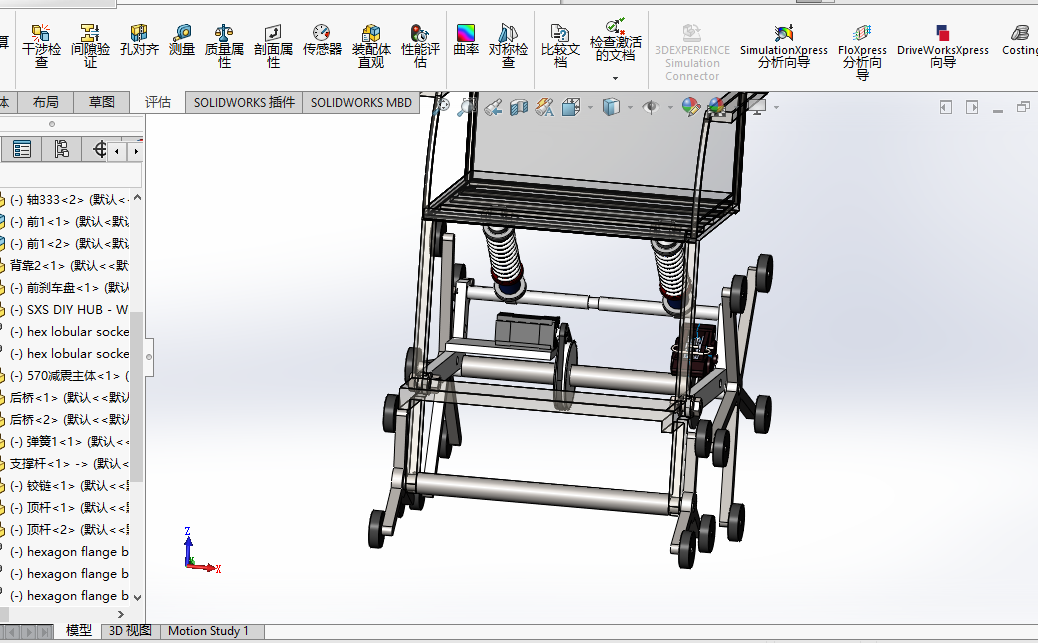Switch to the 布局 layout tab
Screen dimensions: 1038x643
click(46, 102)
